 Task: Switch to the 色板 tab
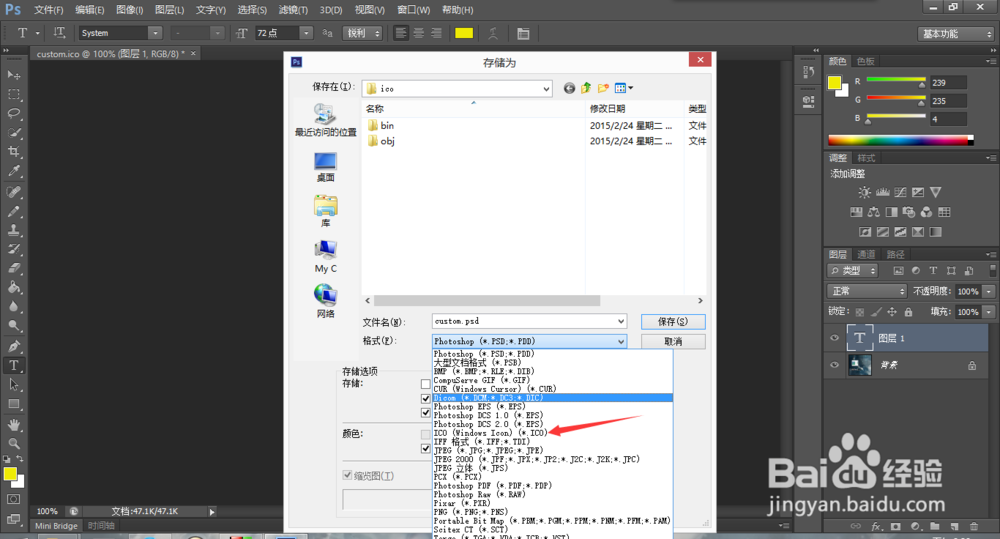[x=865, y=61]
